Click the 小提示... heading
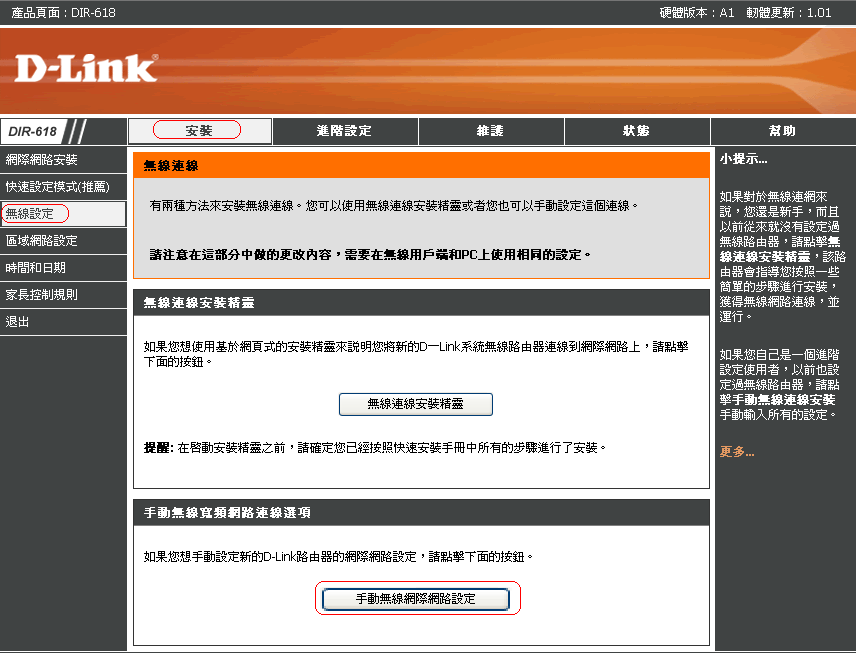This screenshot has width=856, height=653. tap(744, 159)
